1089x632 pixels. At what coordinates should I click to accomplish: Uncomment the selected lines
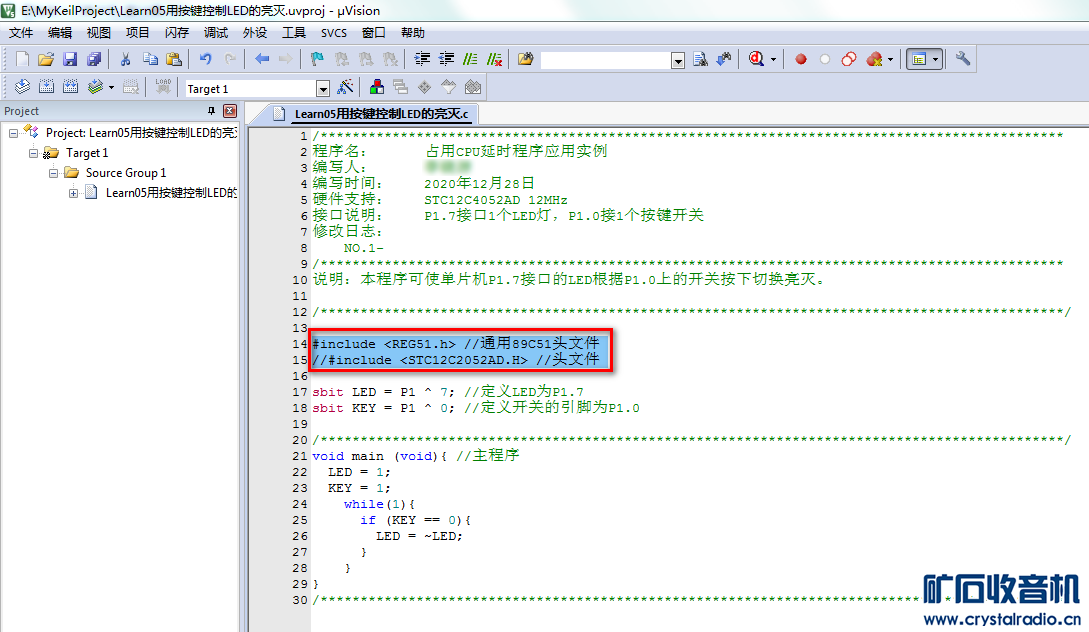pos(494,60)
